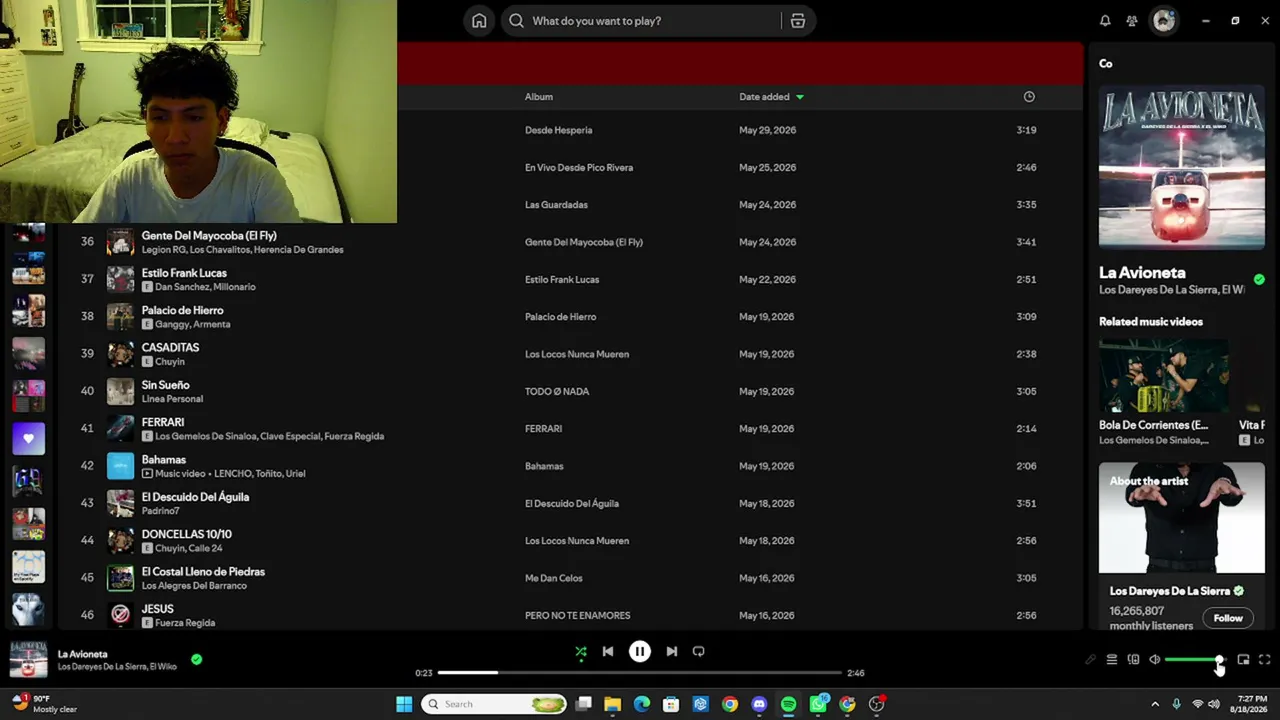This screenshot has height=720, width=1280.
Task: Select the song El Costal Lleno de Piedras
Action: point(203,572)
